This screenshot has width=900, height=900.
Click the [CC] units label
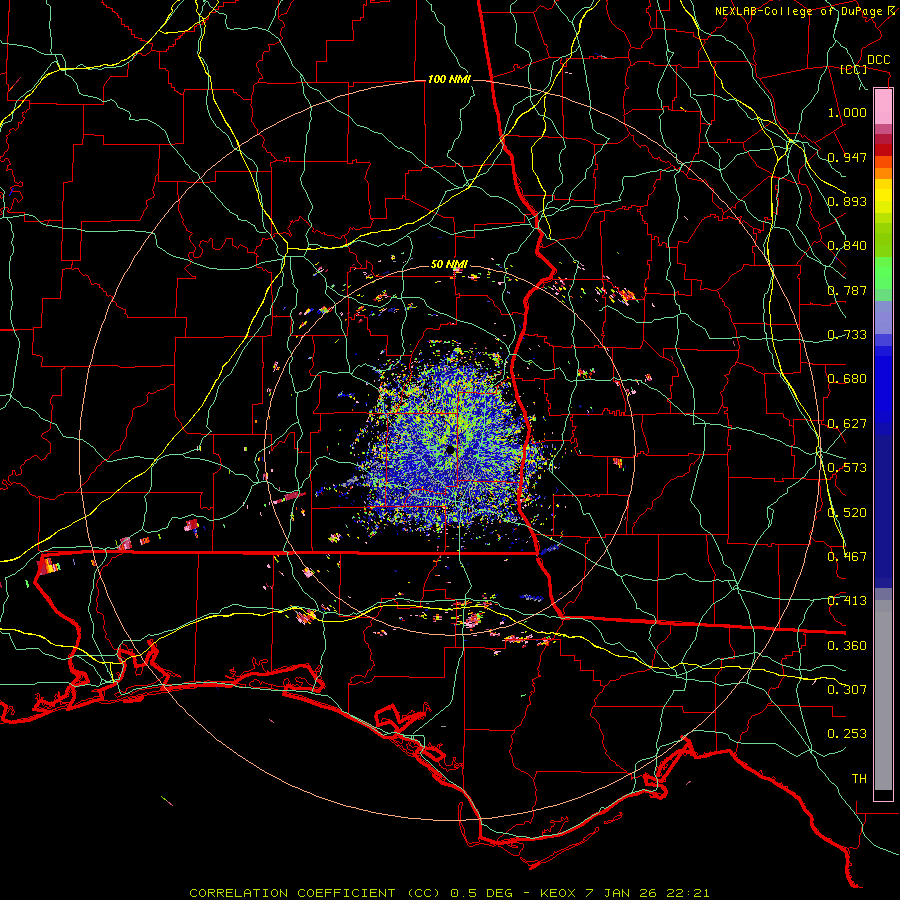tap(854, 70)
